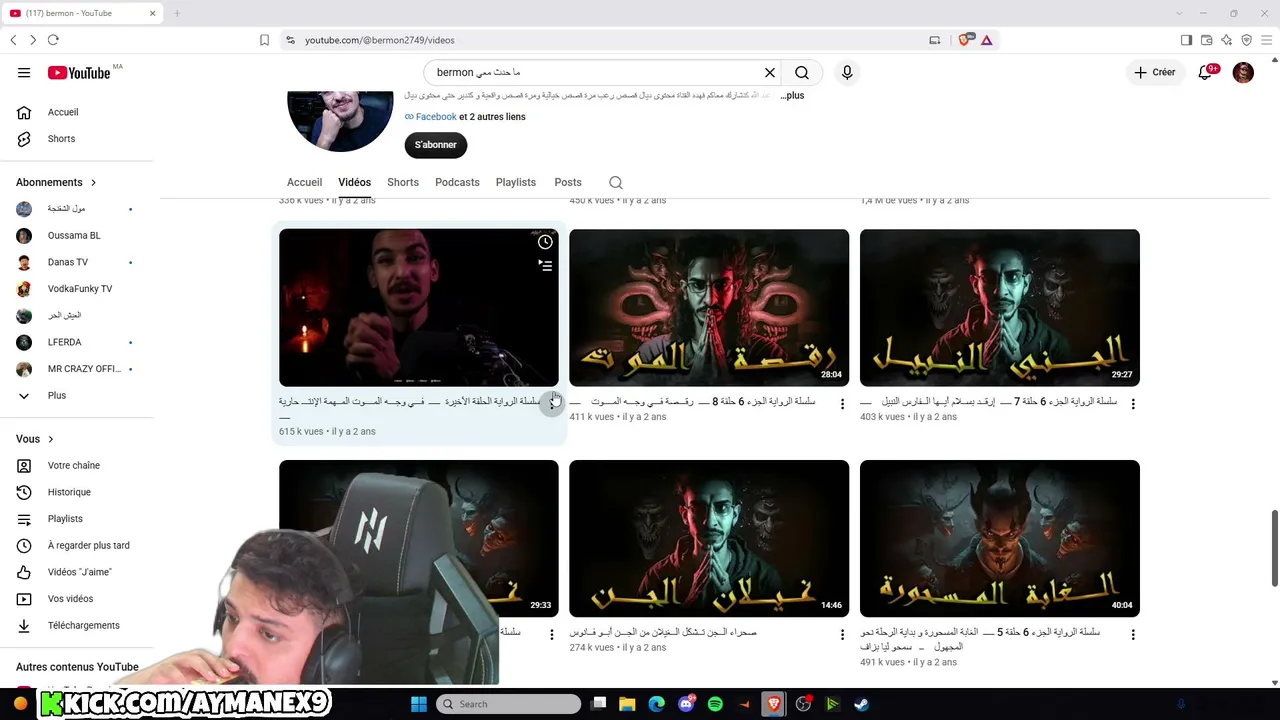This screenshot has width=1280, height=720.
Task: Submit search with the magnifier button
Action: click(x=802, y=72)
